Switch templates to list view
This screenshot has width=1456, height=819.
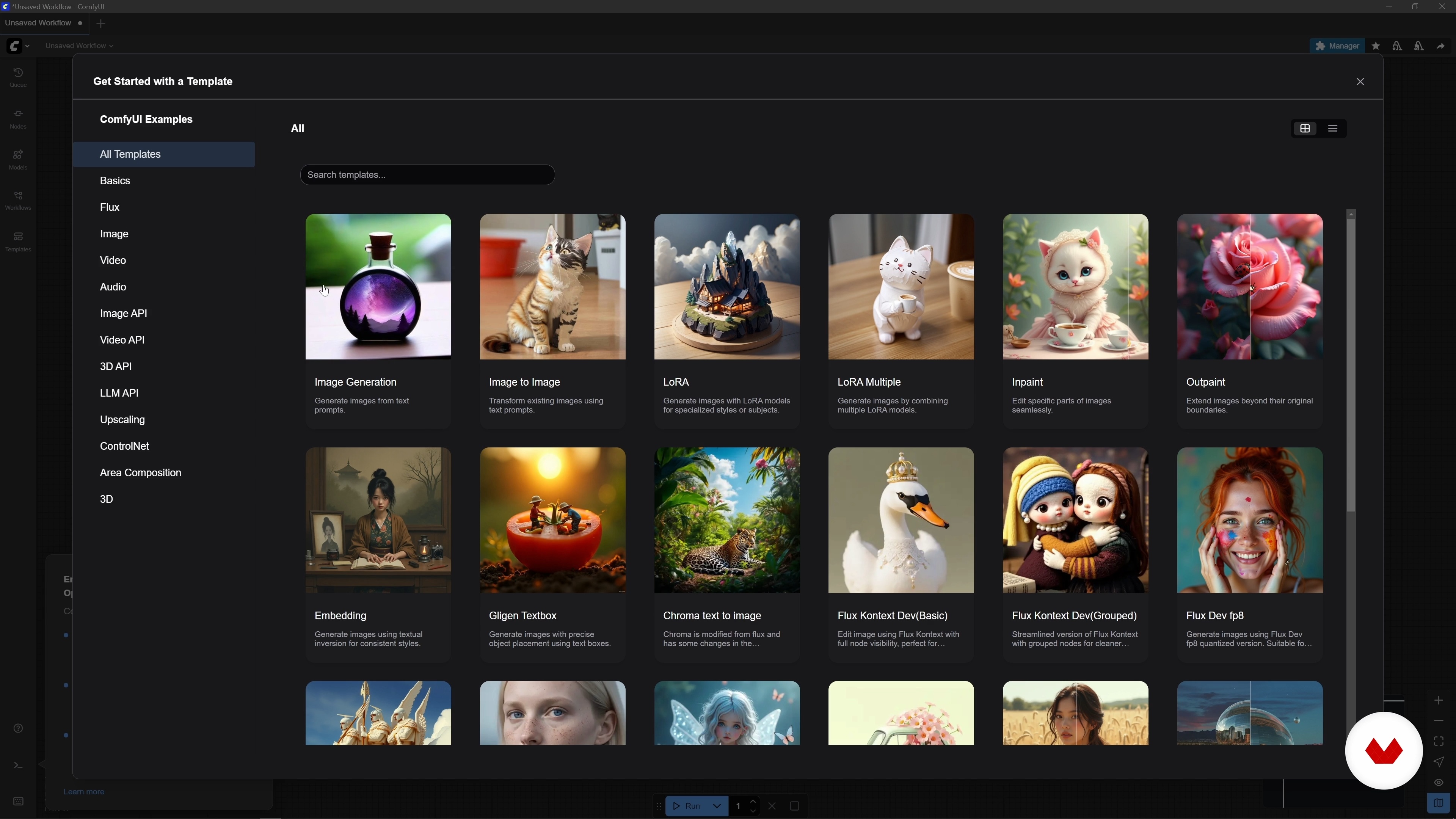click(x=1333, y=128)
